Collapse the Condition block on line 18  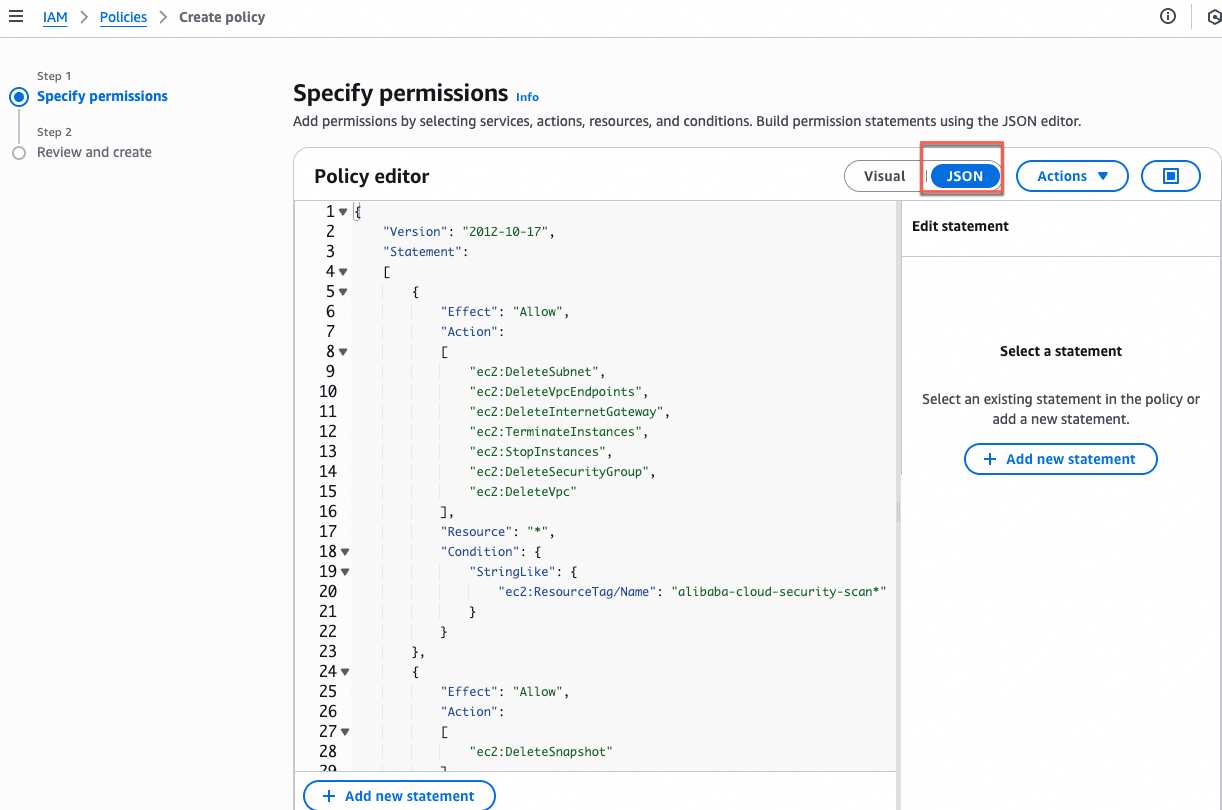345,552
